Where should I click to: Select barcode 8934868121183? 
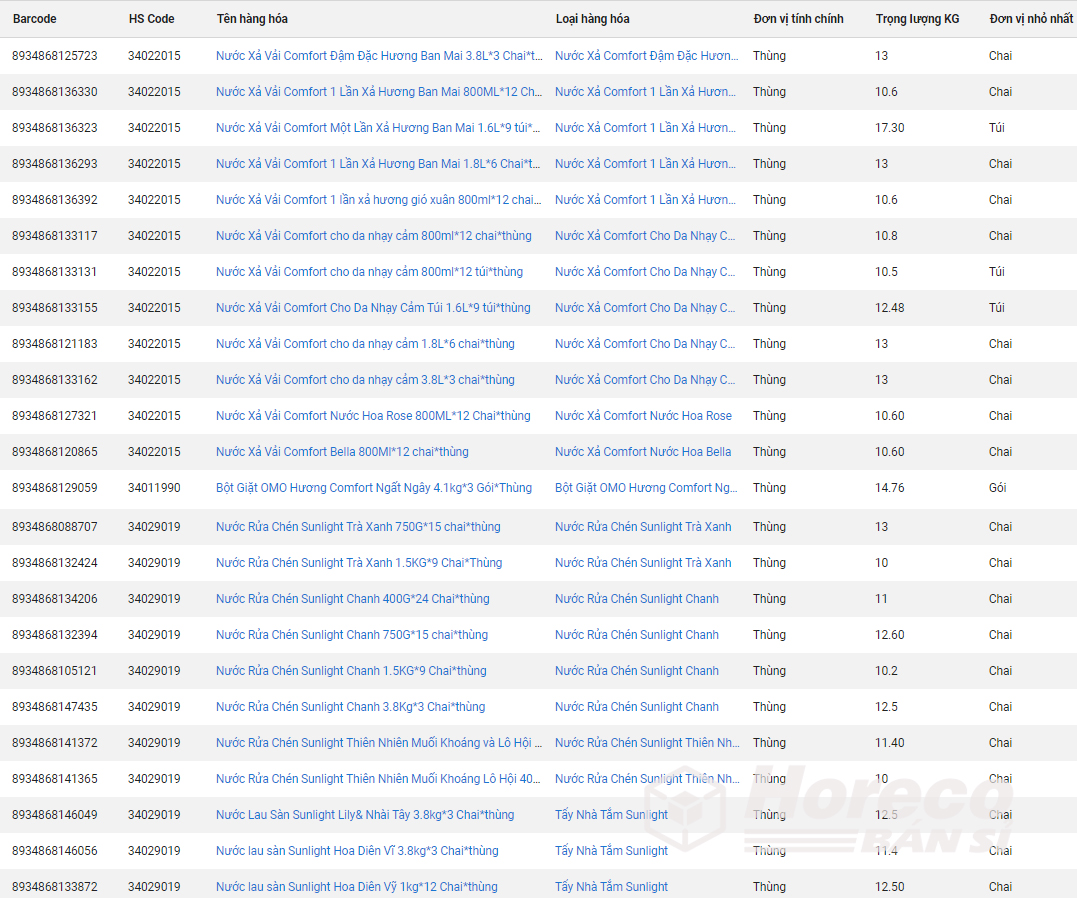click(x=55, y=344)
